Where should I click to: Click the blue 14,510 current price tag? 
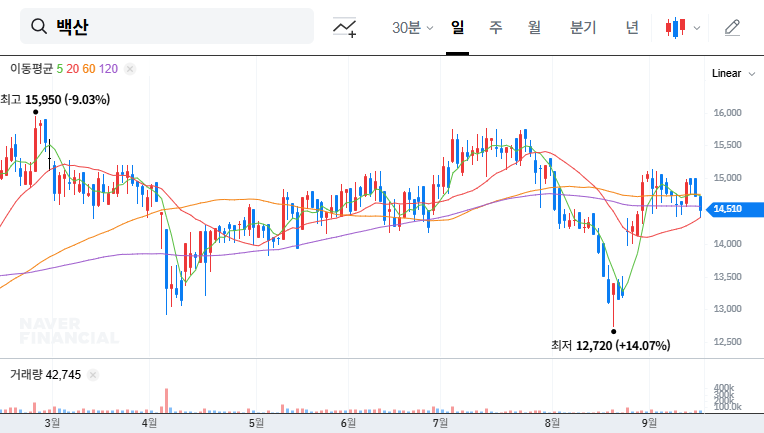click(732, 209)
